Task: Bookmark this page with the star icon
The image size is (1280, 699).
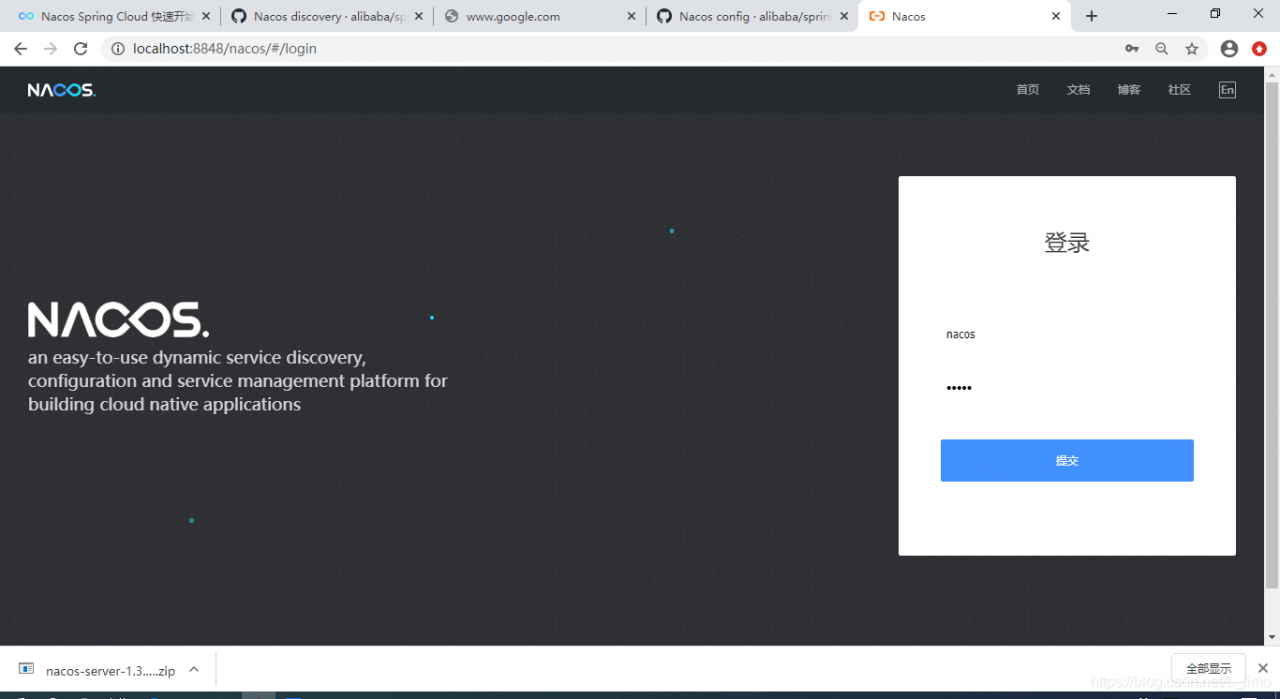Action: point(1192,48)
